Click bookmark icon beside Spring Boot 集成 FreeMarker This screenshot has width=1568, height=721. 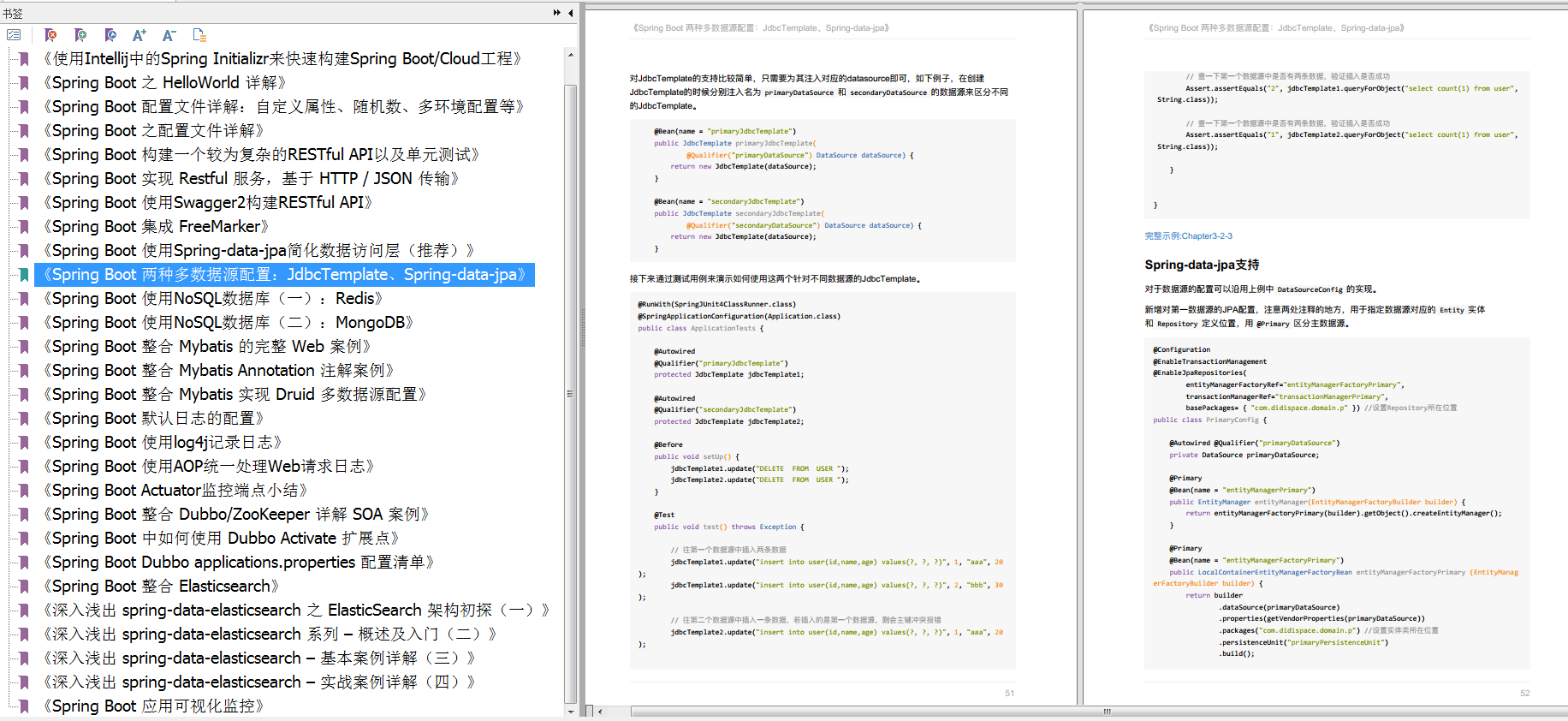[x=24, y=227]
